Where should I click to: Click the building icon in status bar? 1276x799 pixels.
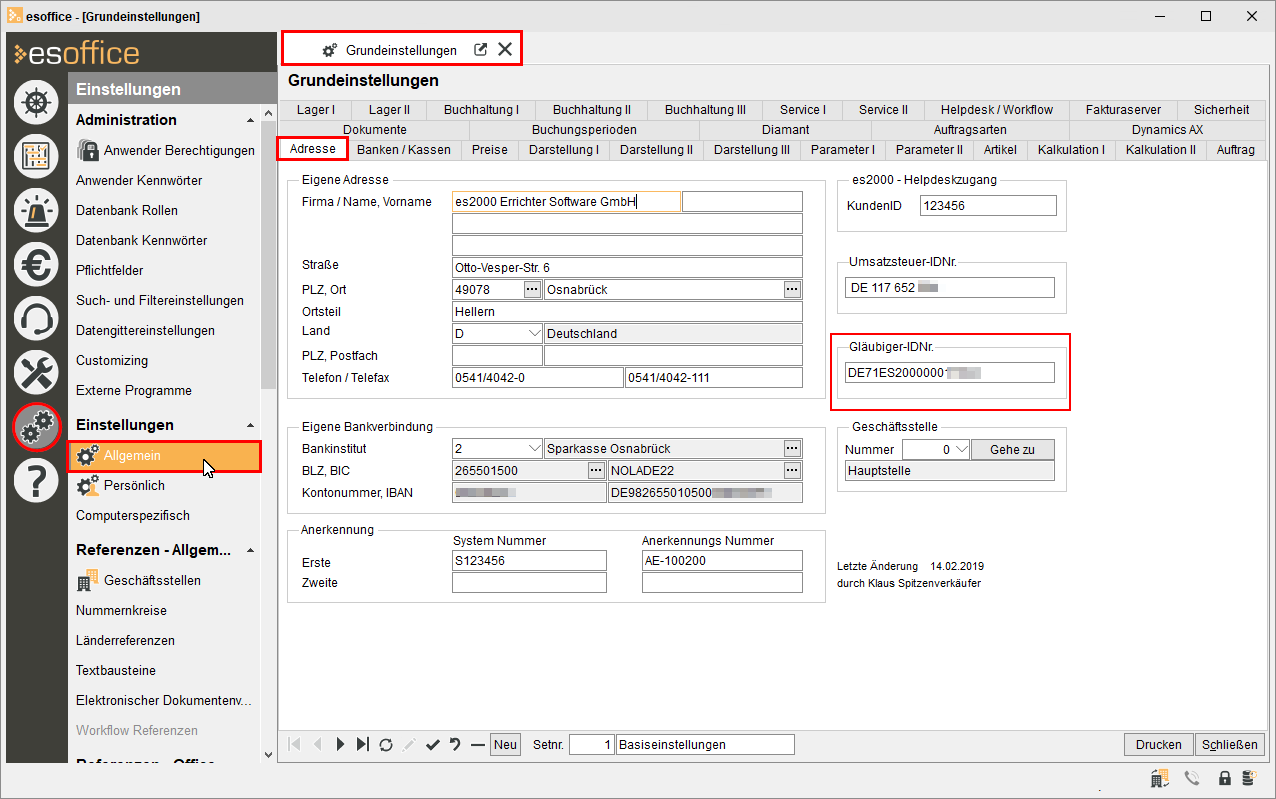pos(1160,778)
